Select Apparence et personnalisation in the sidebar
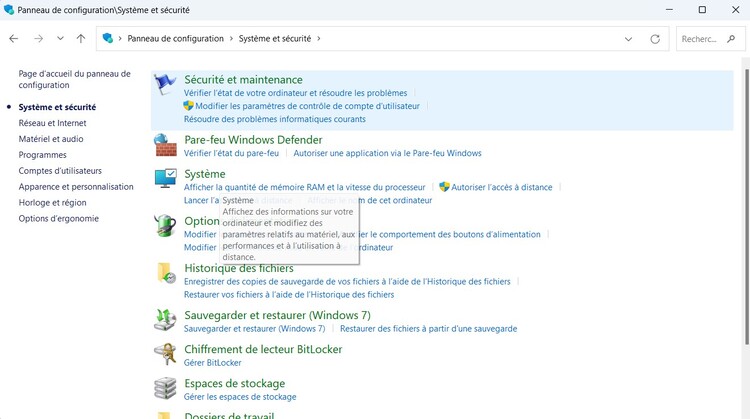This screenshot has height=419, width=750. click(x=76, y=187)
